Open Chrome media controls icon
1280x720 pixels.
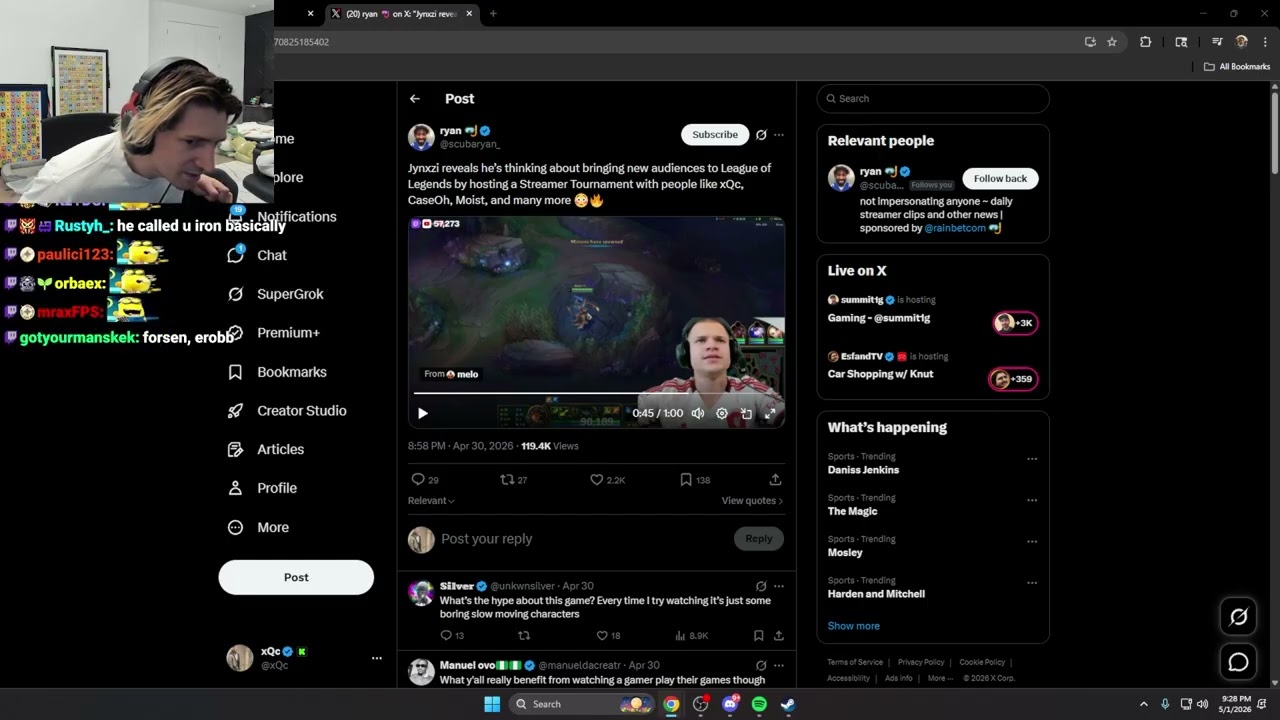(1217, 42)
